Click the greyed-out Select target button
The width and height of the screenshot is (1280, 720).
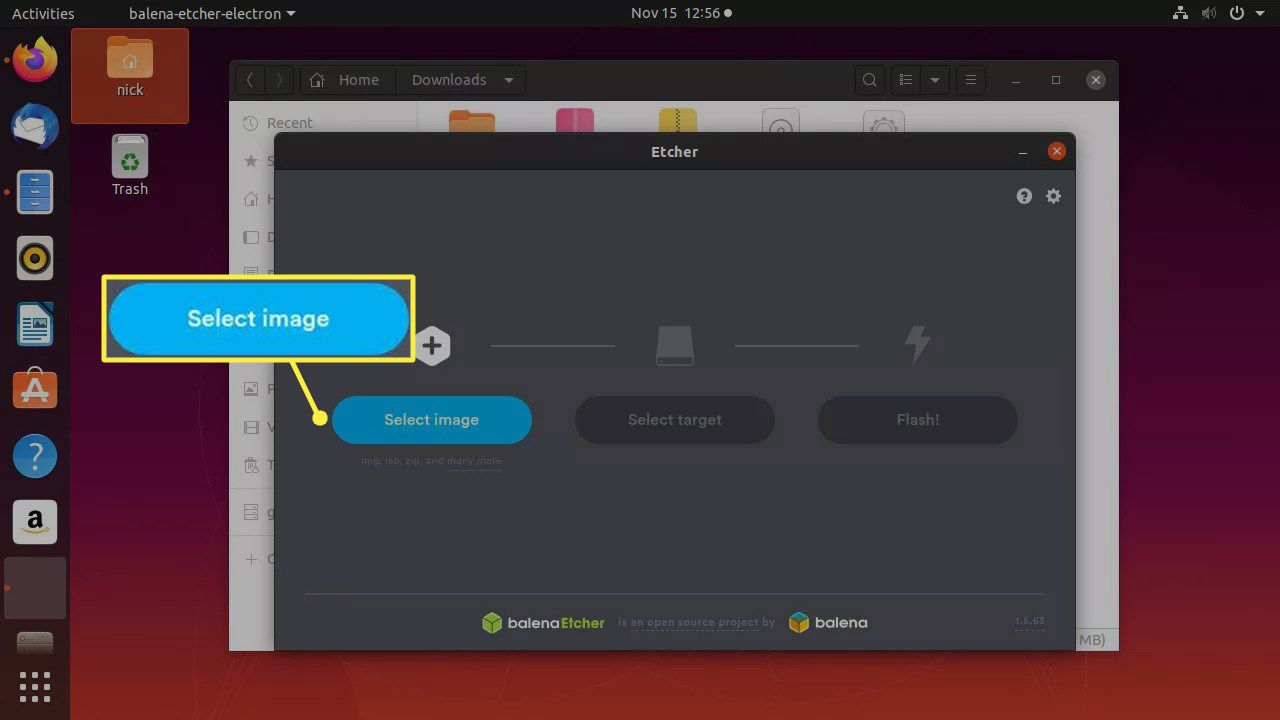(675, 420)
